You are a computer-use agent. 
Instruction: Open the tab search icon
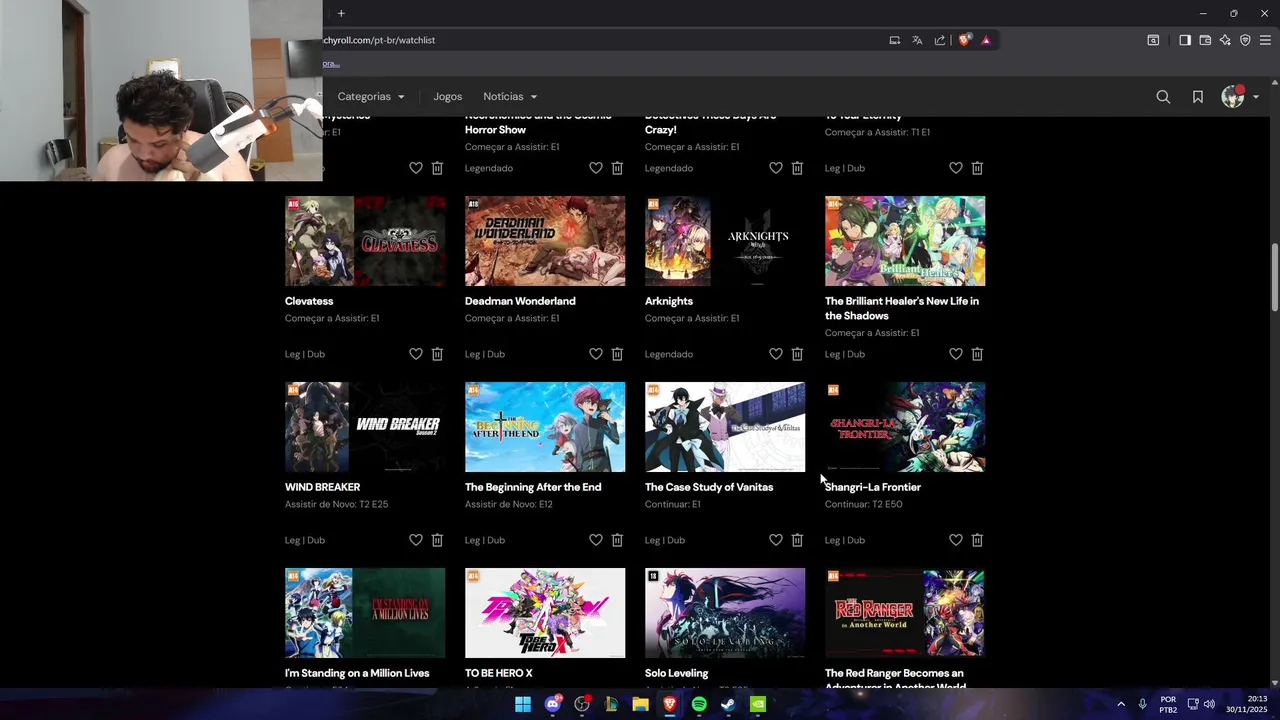coord(1153,40)
